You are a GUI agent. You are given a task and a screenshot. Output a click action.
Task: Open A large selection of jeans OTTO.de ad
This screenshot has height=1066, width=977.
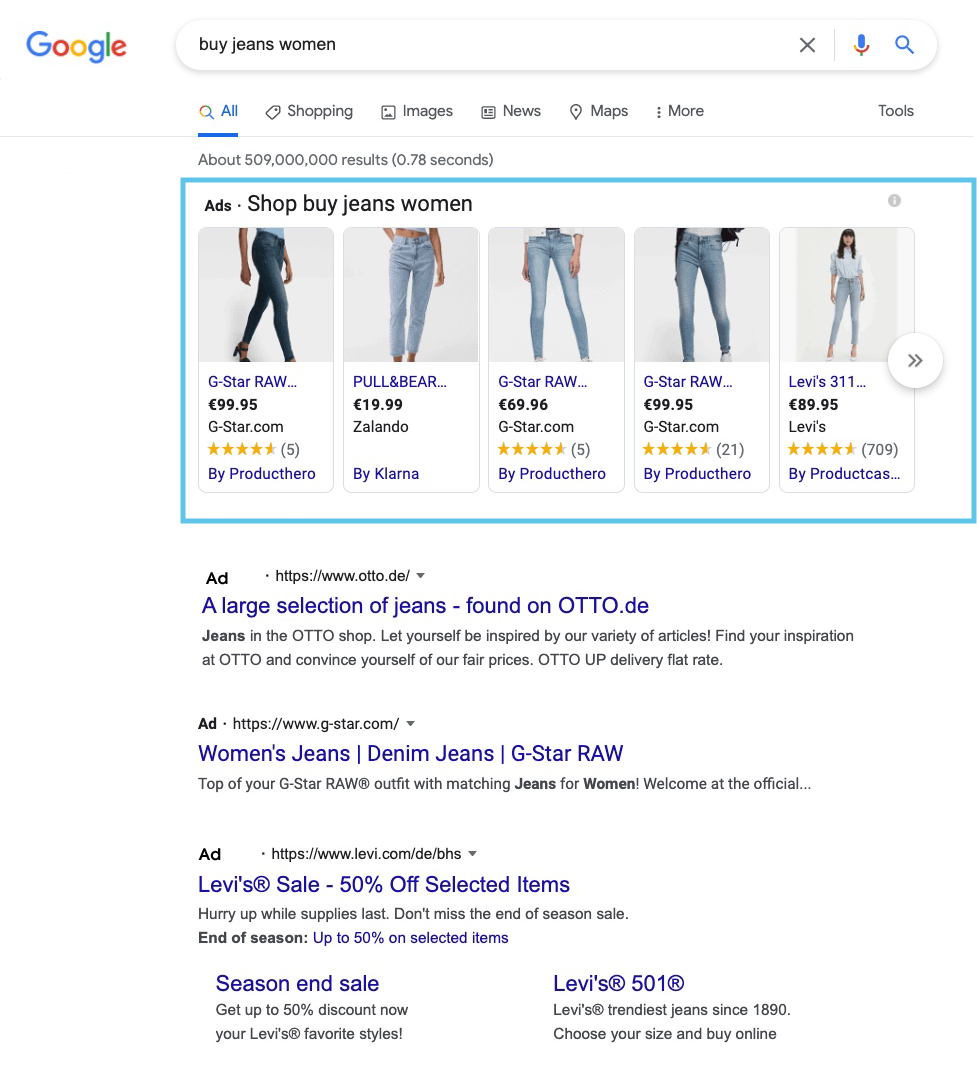point(425,605)
